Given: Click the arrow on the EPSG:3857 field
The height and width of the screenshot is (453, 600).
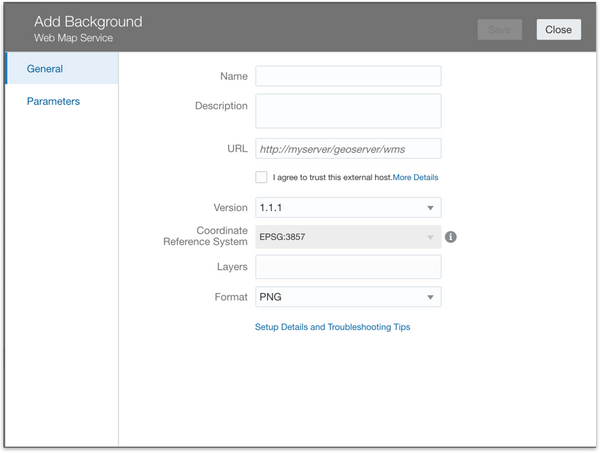Looking at the screenshot, I should coord(429,237).
